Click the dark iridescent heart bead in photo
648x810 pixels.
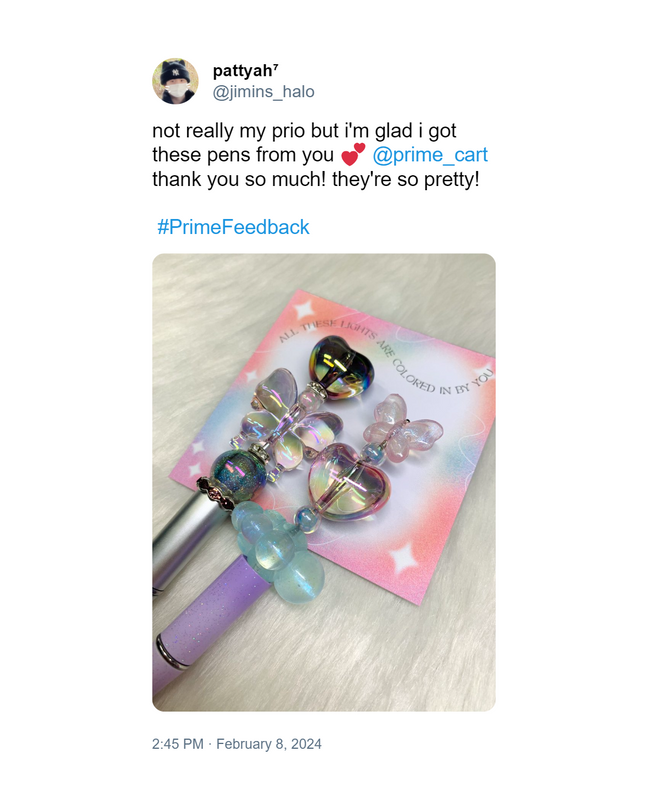(x=340, y=364)
